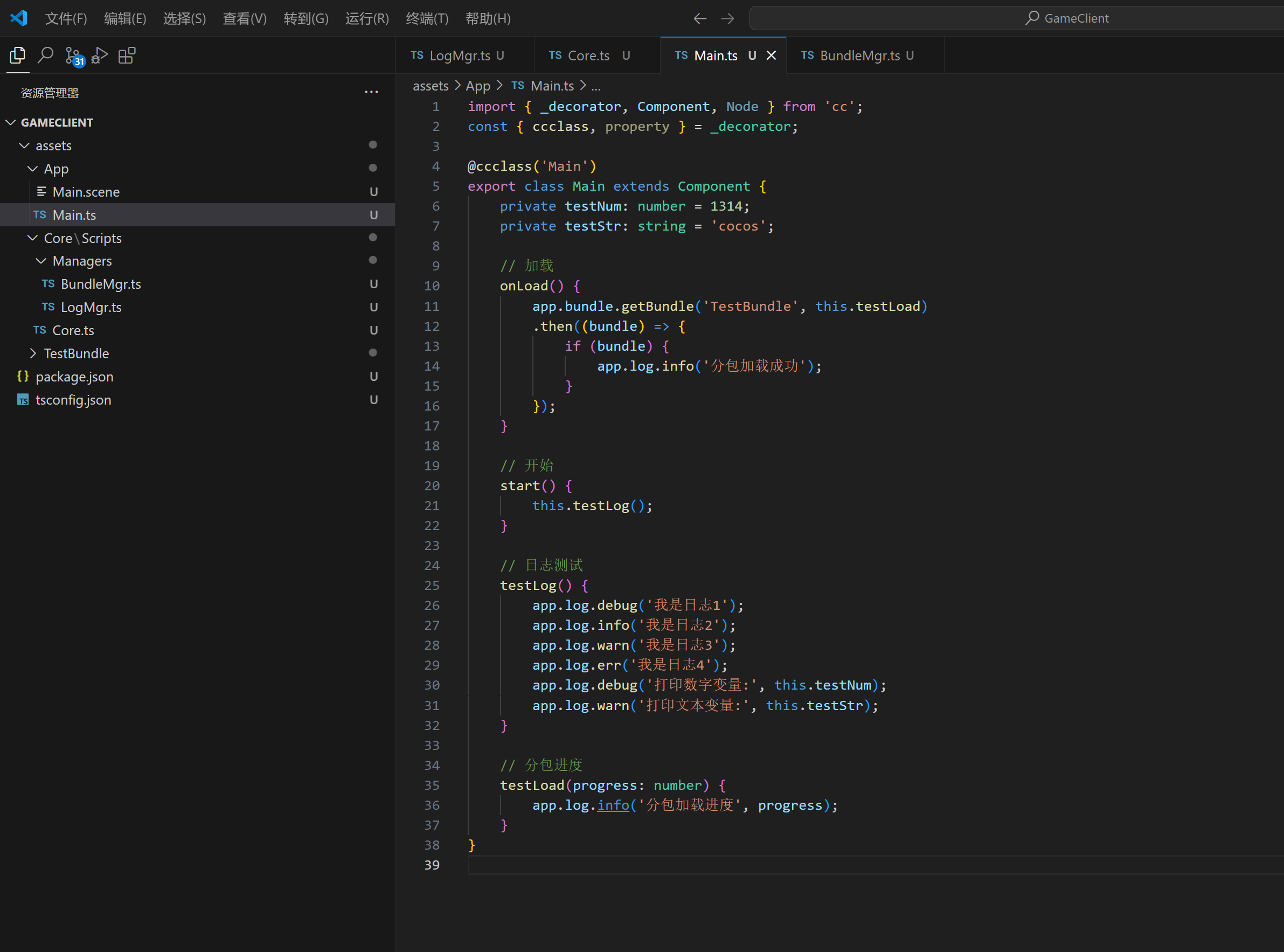The width and height of the screenshot is (1284, 952).
Task: Close the Main.ts editor tab
Action: point(771,55)
